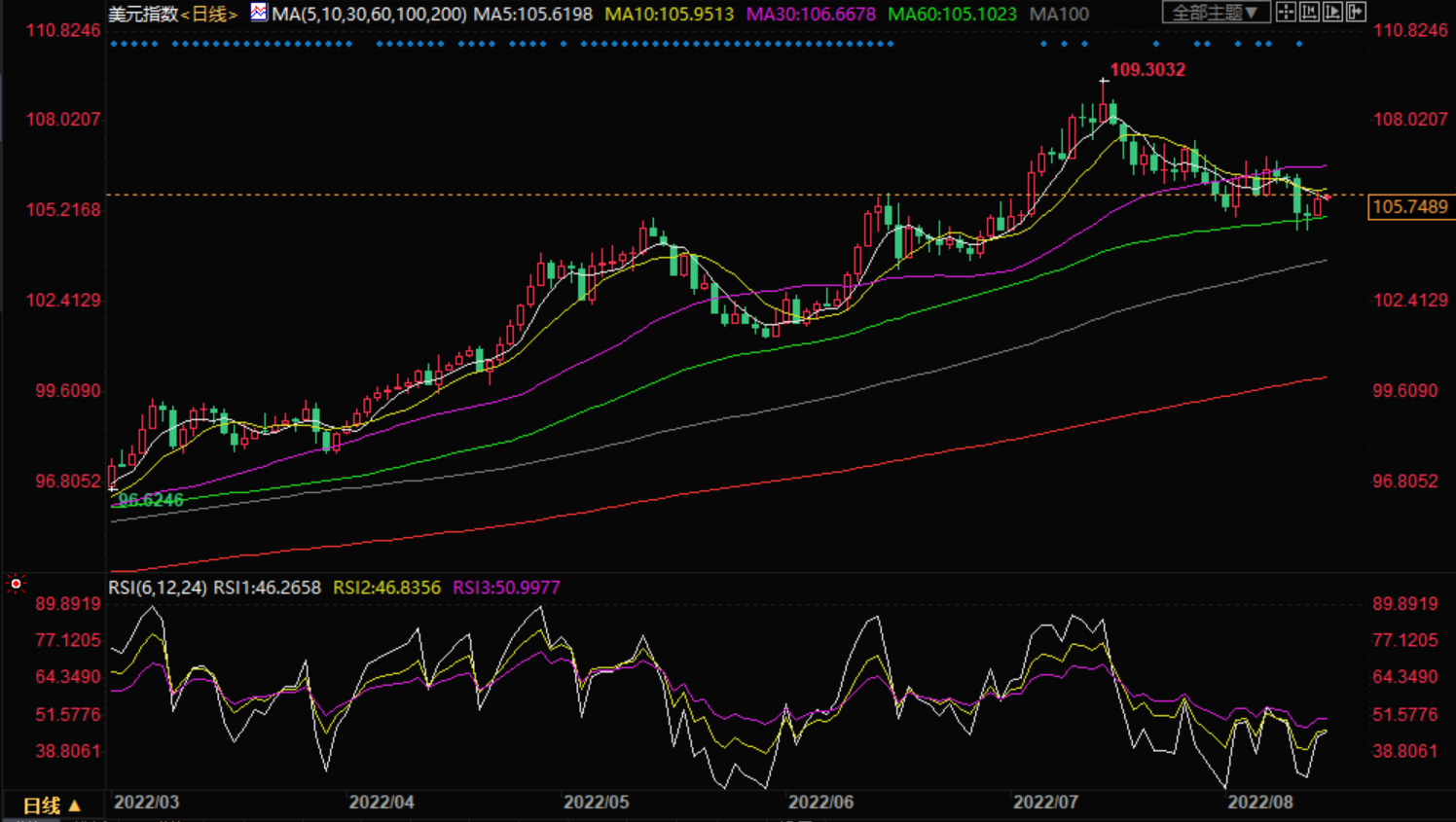This screenshot has height=822, width=1456.
Task: Click the <日线> period label in title
Action: [x=209, y=15]
